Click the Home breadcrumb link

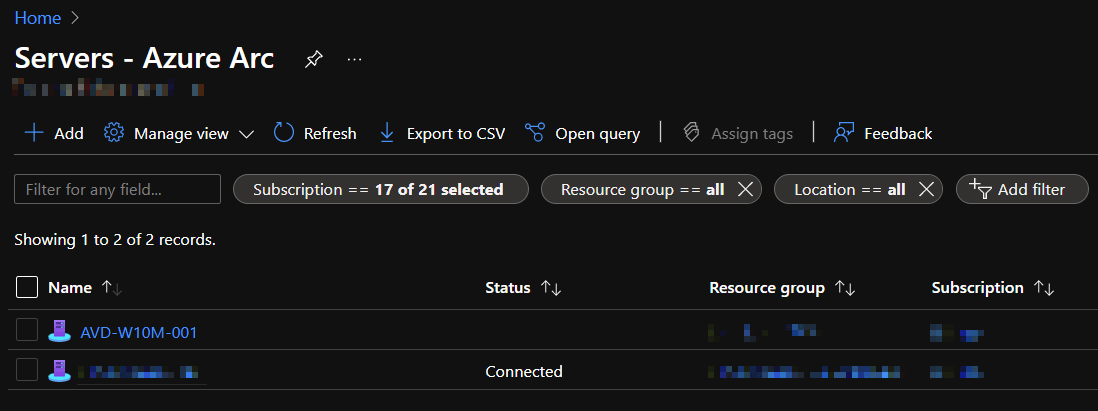click(x=38, y=18)
